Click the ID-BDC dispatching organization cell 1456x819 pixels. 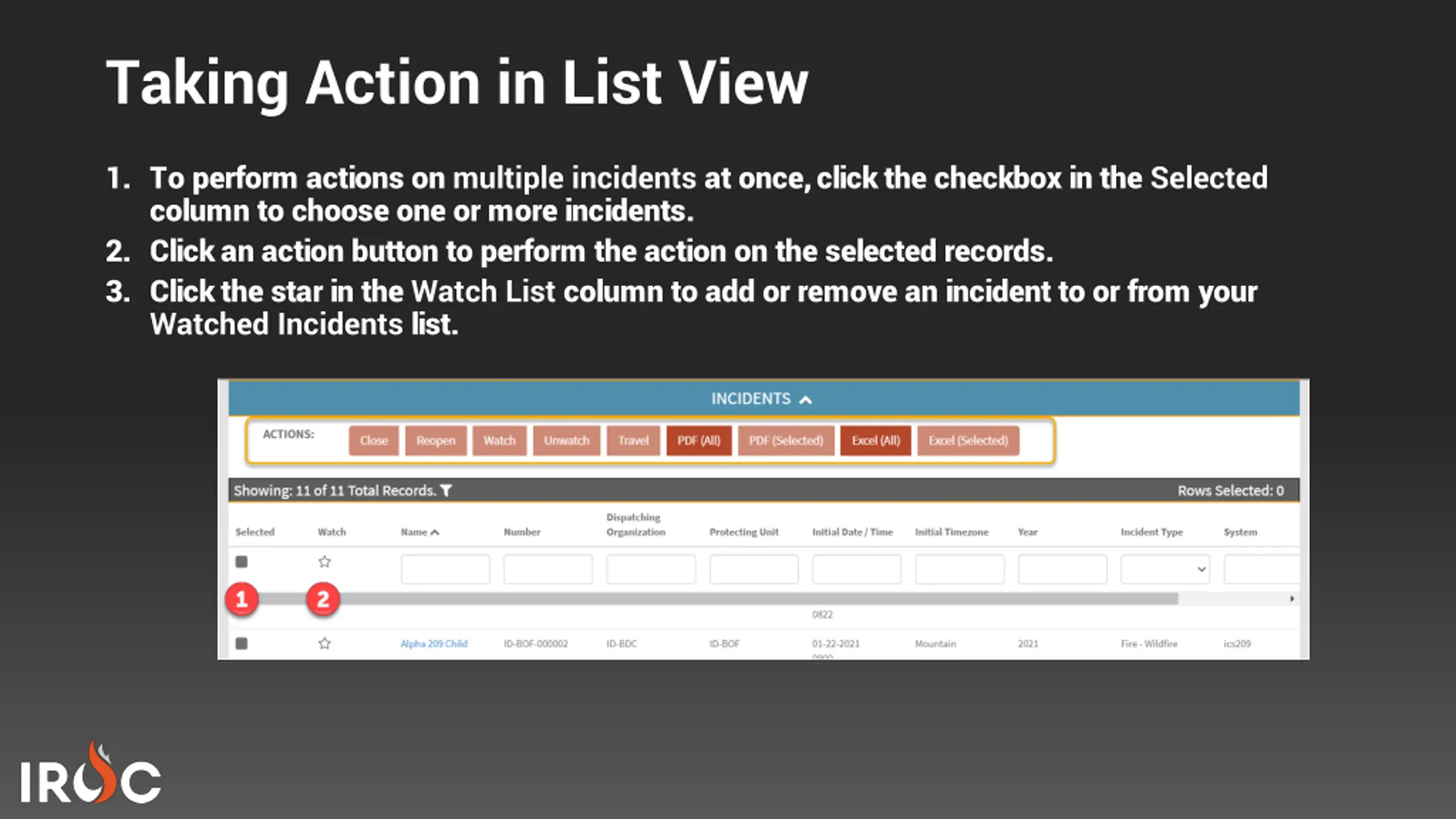click(622, 643)
